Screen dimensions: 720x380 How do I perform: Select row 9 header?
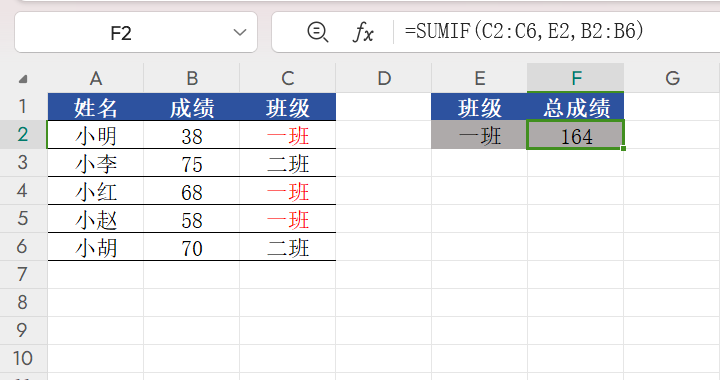[23, 330]
